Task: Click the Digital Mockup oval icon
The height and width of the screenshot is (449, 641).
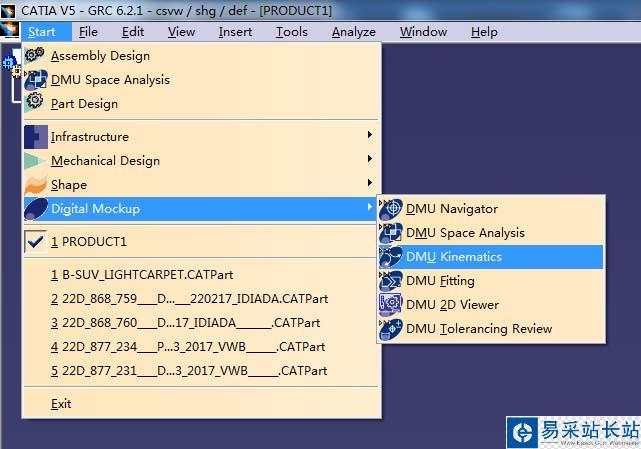Action: 36,209
